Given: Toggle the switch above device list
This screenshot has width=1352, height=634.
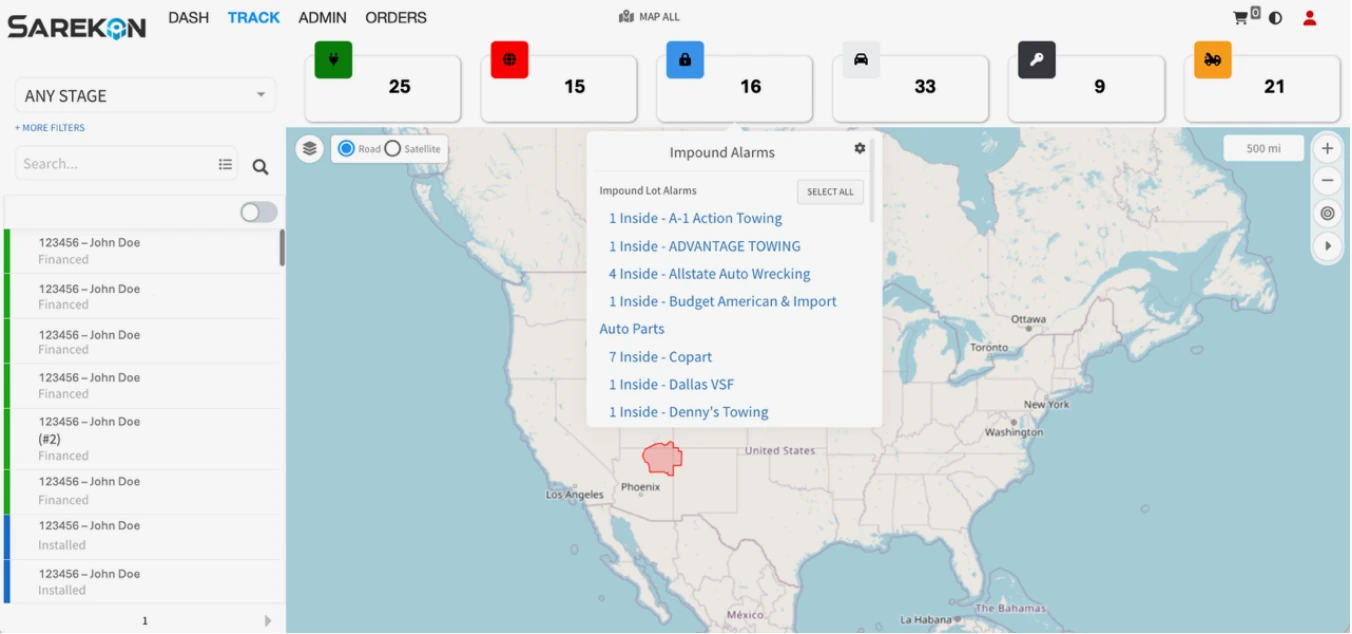Looking at the screenshot, I should coord(259,212).
